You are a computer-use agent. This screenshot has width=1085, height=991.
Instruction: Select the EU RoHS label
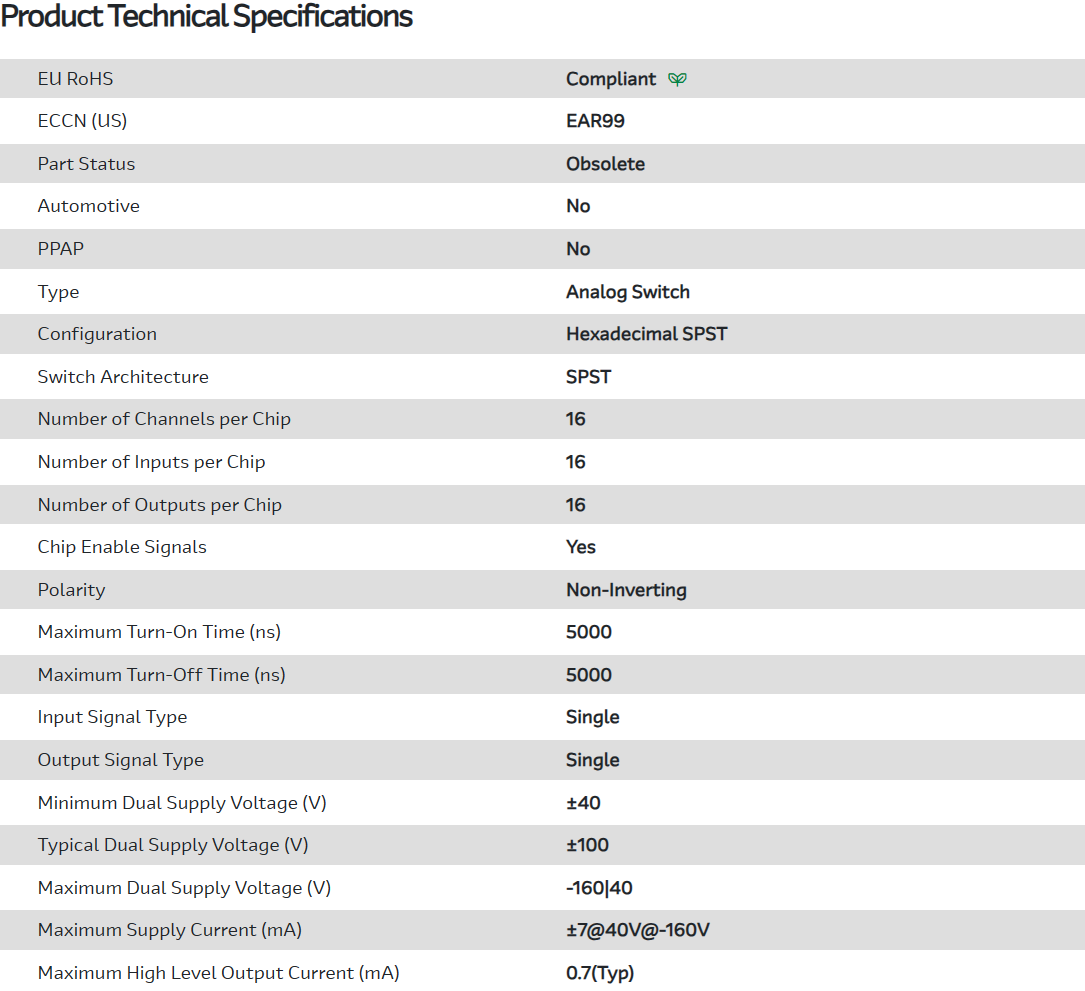[x=75, y=79]
